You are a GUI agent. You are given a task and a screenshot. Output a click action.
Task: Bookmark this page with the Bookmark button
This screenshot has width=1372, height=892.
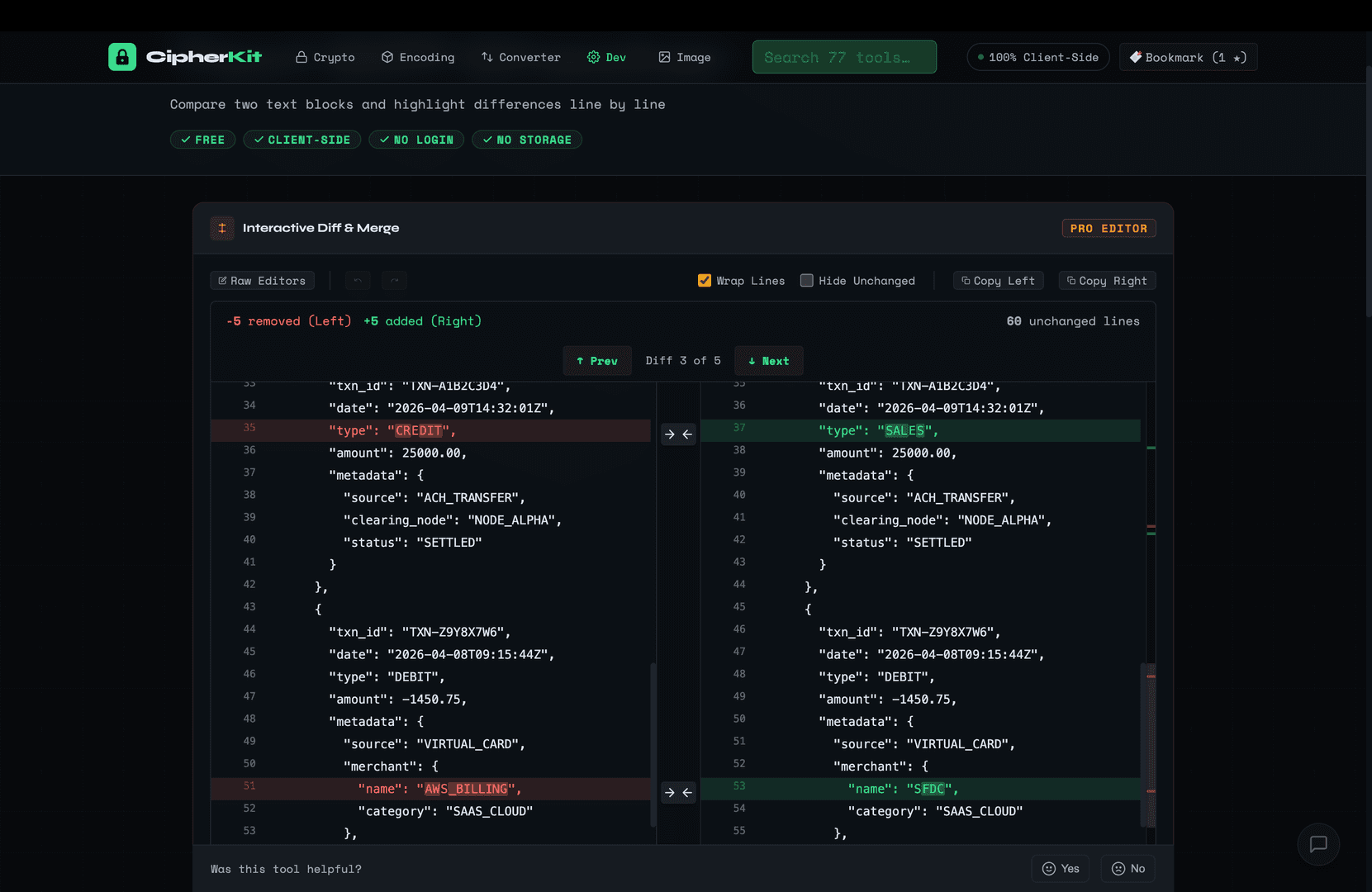(1189, 57)
